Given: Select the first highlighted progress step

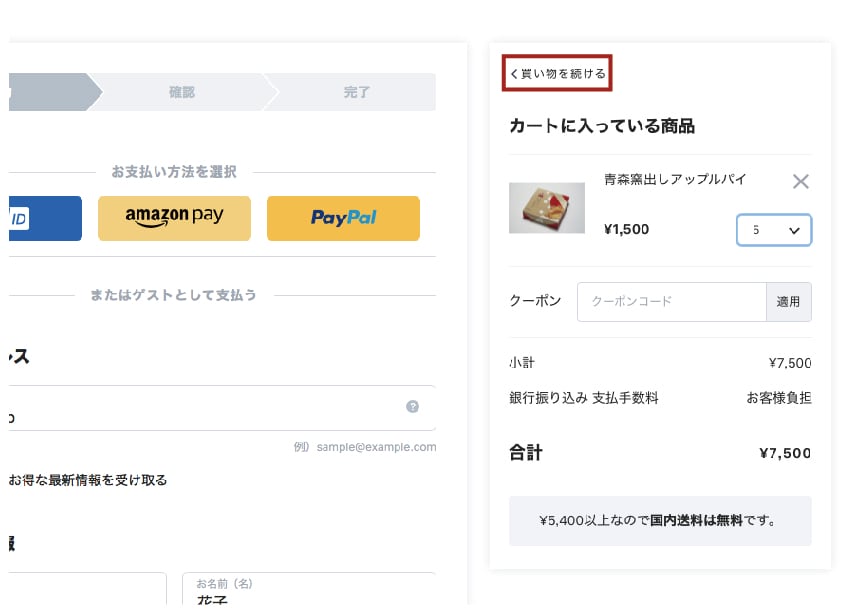Looking at the screenshot, I should point(54,92).
